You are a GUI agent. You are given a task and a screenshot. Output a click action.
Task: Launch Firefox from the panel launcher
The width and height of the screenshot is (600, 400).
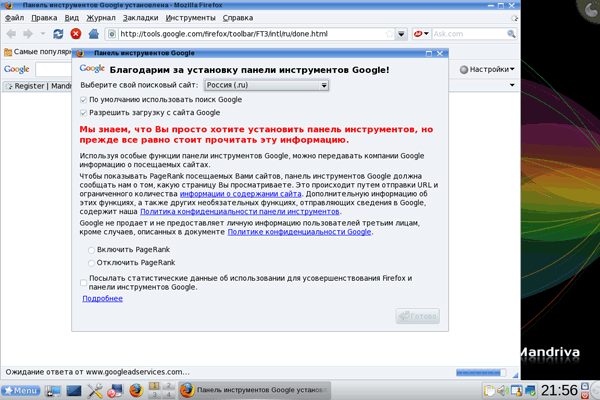click(x=135, y=391)
